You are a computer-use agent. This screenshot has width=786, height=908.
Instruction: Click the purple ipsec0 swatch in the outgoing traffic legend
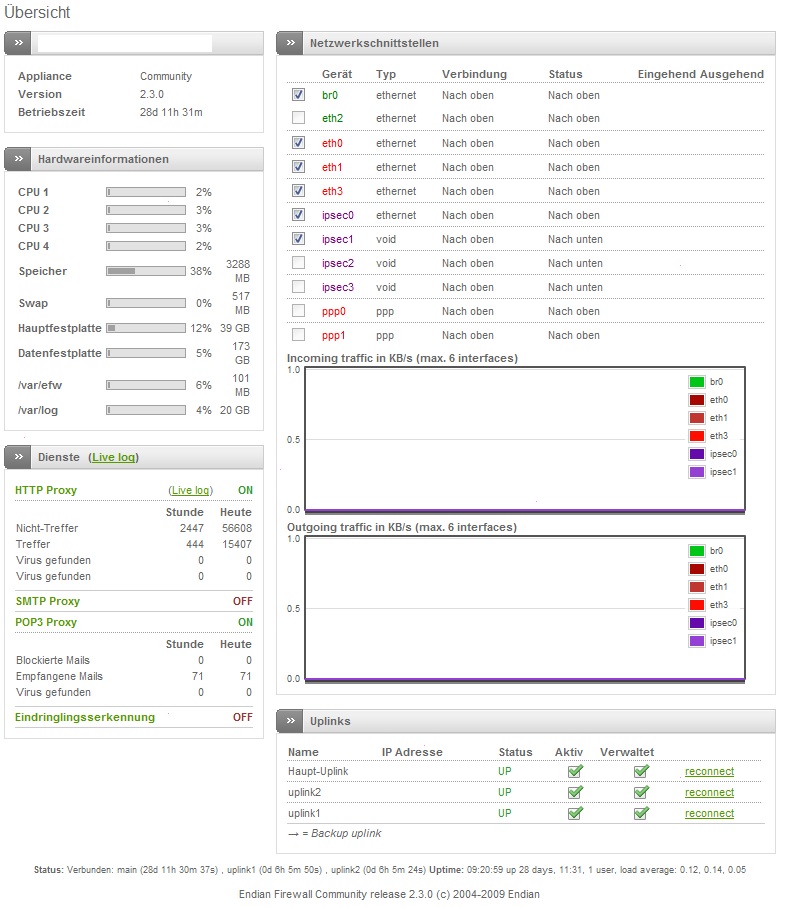[x=697, y=623]
